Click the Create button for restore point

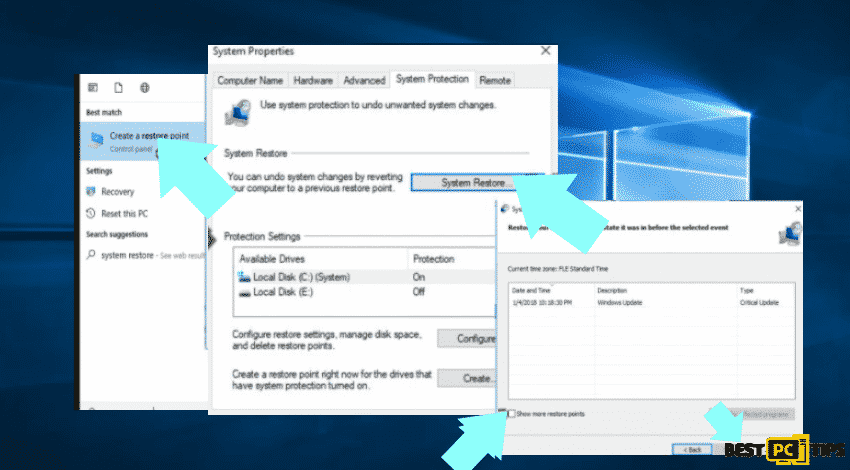coord(467,378)
